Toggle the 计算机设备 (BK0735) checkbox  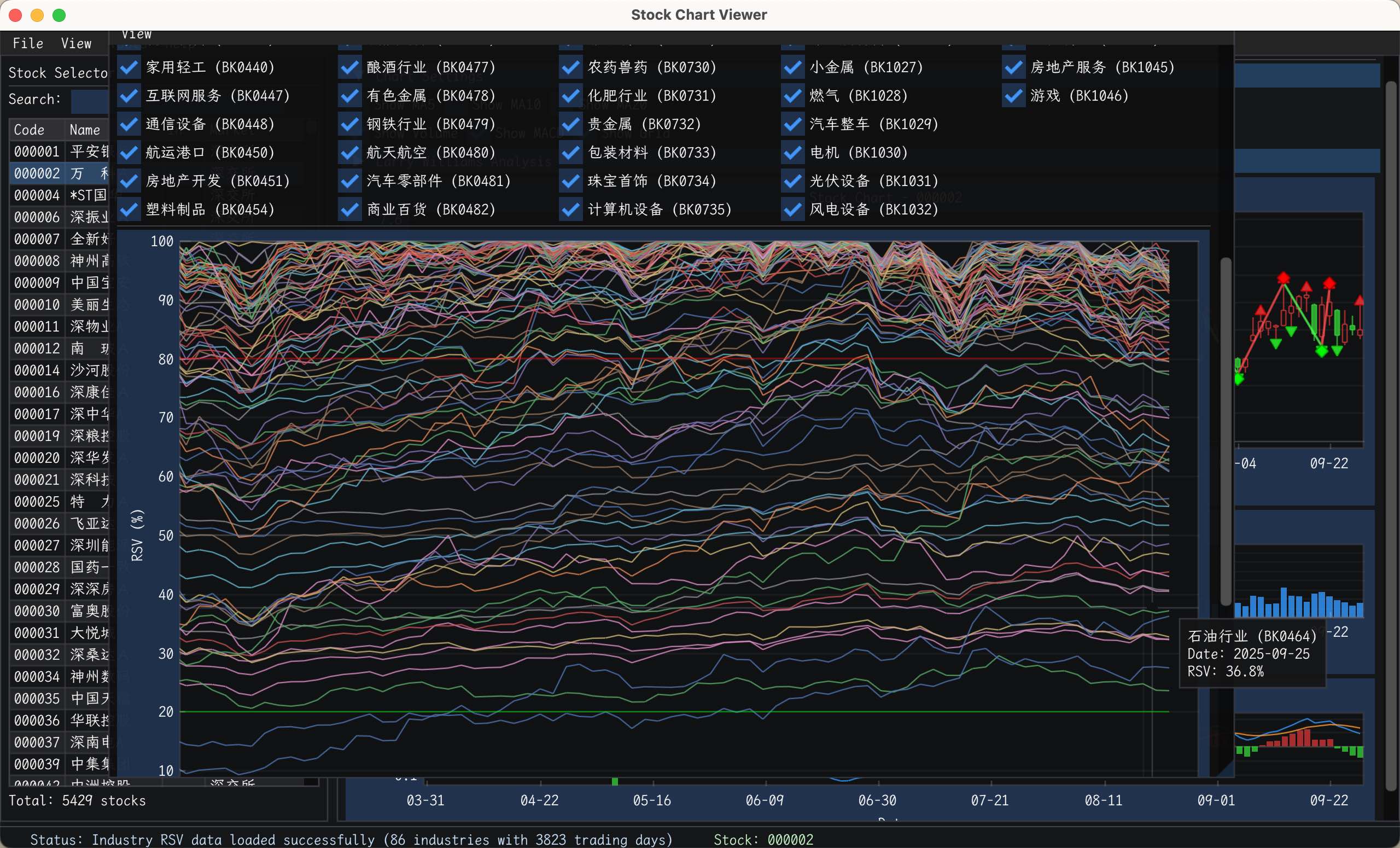click(x=571, y=209)
